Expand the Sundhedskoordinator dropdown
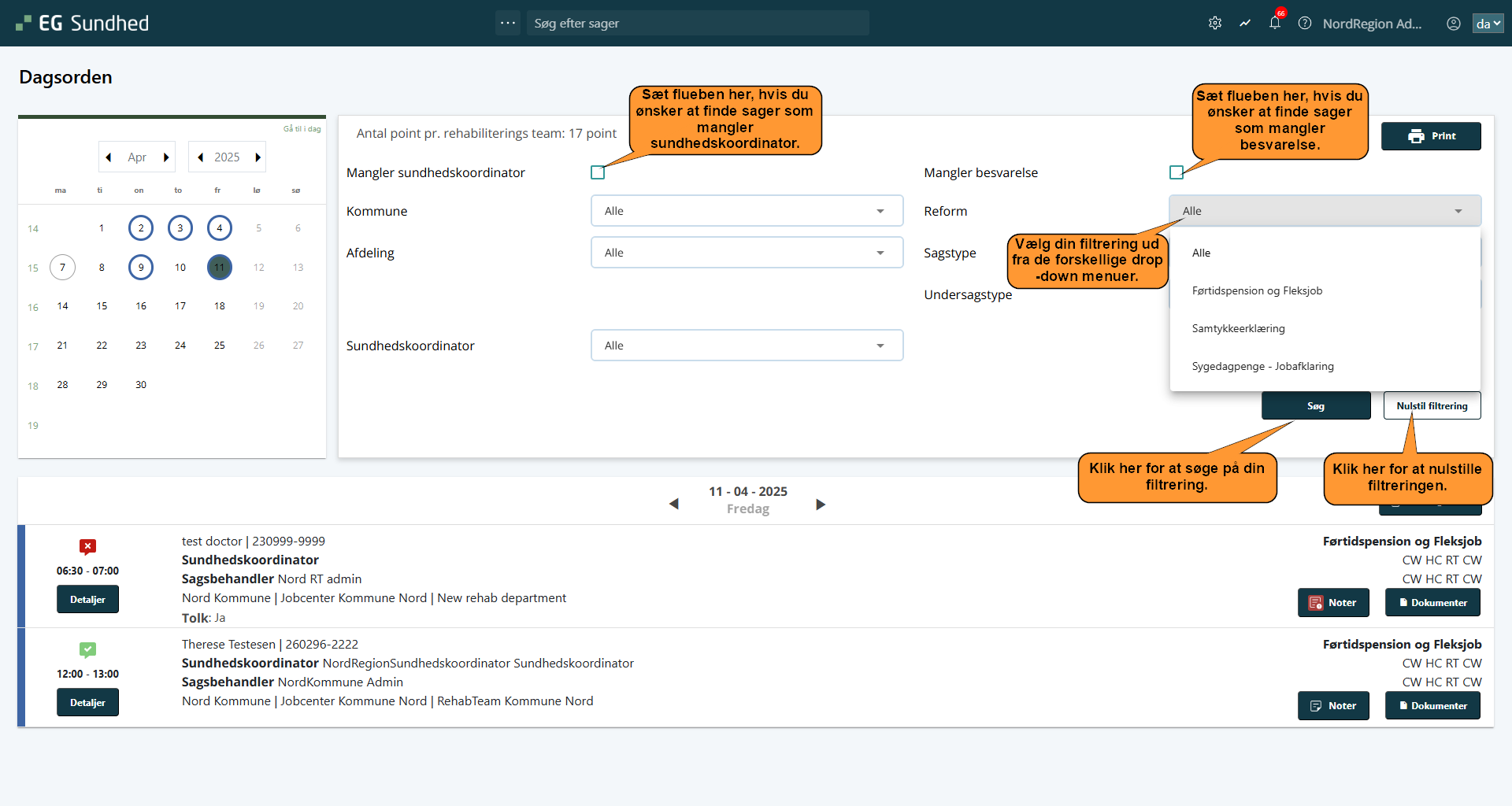Screen dimensions: 1512x806 click(747, 346)
